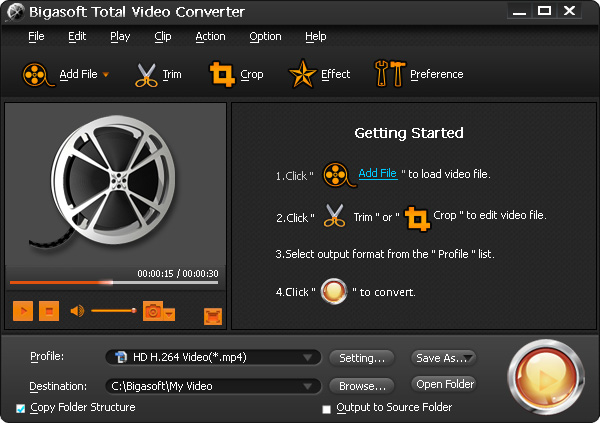The height and width of the screenshot is (423, 600).
Task: Select the Crop tool in toolbar
Action: [222, 74]
